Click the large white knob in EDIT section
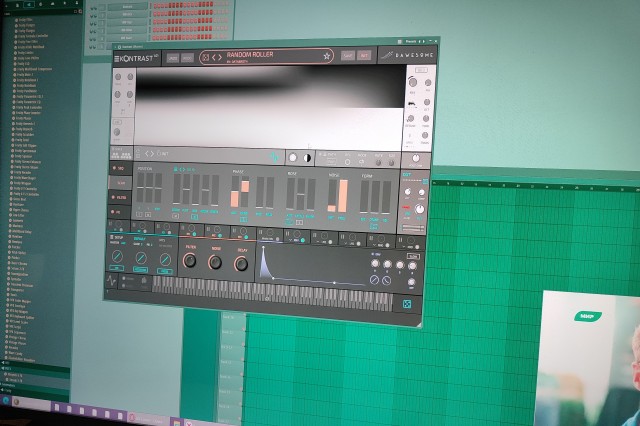Image resolution: width=640 pixels, height=426 pixels. (419, 209)
